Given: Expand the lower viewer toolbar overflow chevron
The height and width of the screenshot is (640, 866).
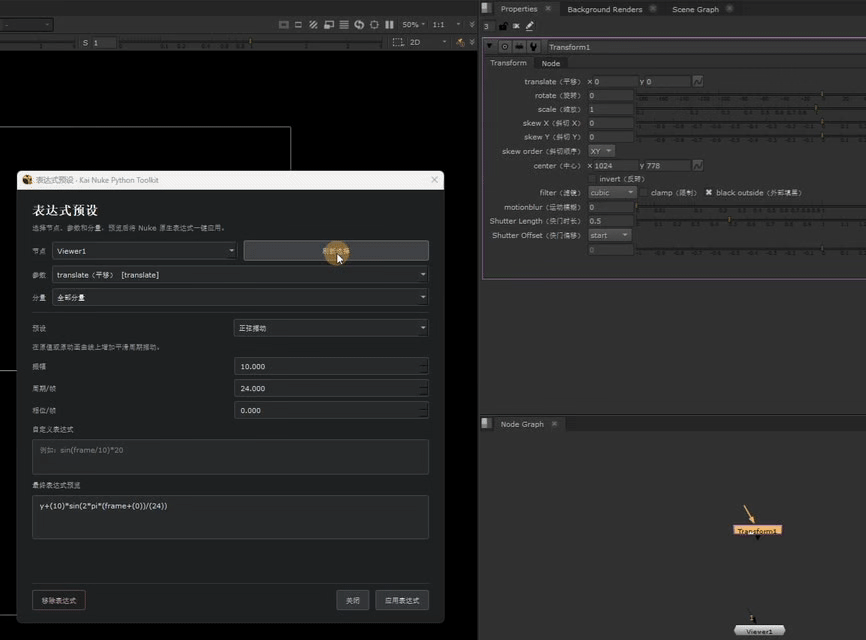Looking at the screenshot, I should pyautogui.click(x=472, y=42).
